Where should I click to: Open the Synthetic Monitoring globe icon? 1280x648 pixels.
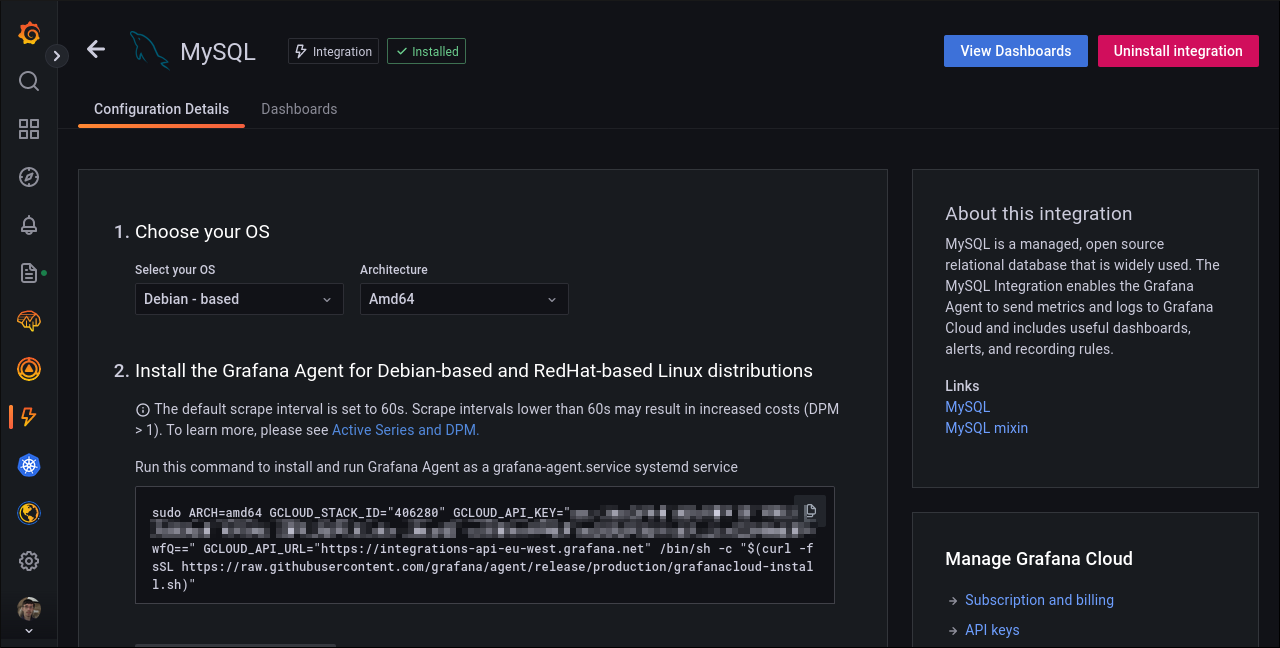point(28,513)
